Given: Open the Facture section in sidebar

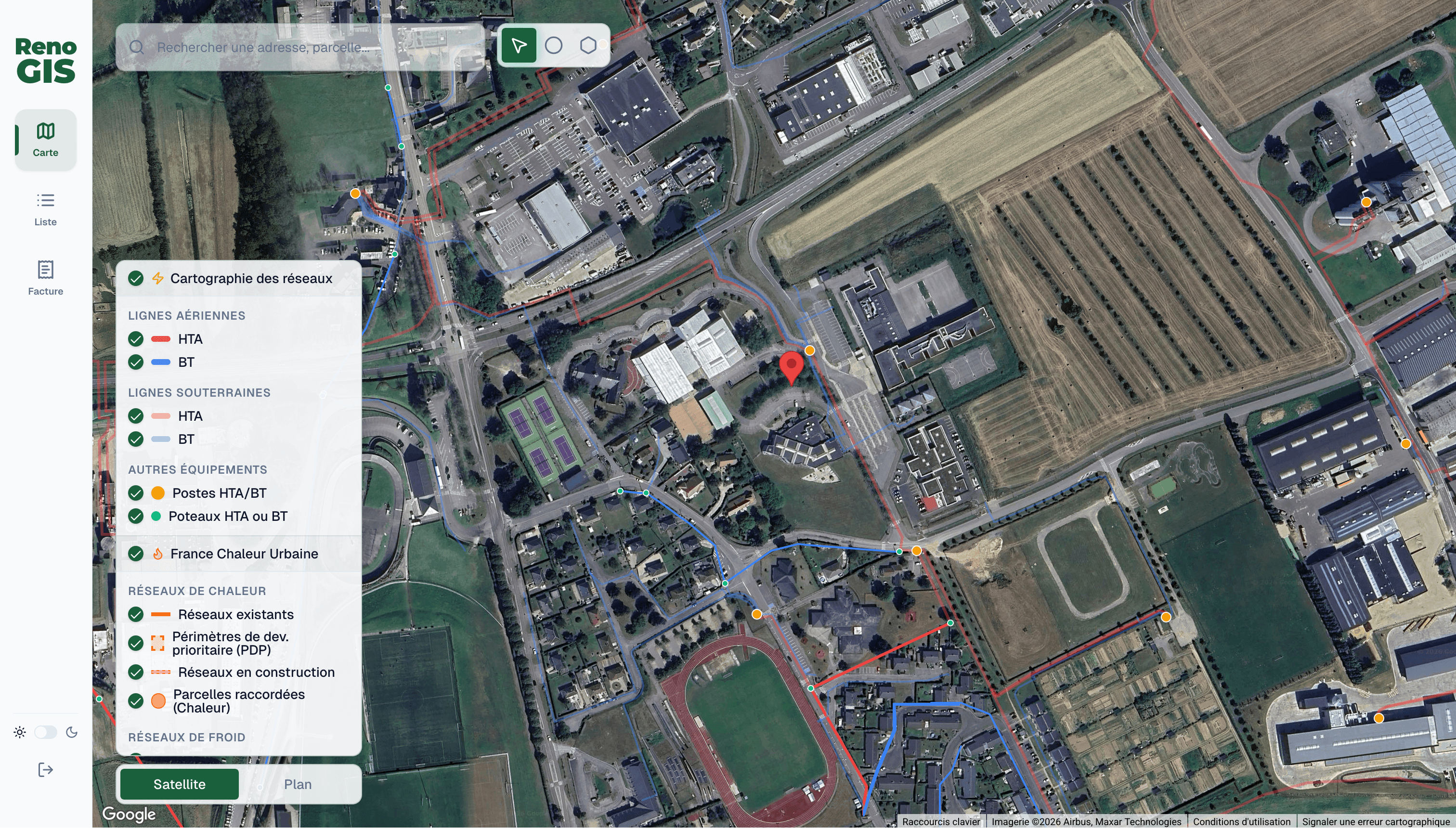Looking at the screenshot, I should tap(45, 278).
